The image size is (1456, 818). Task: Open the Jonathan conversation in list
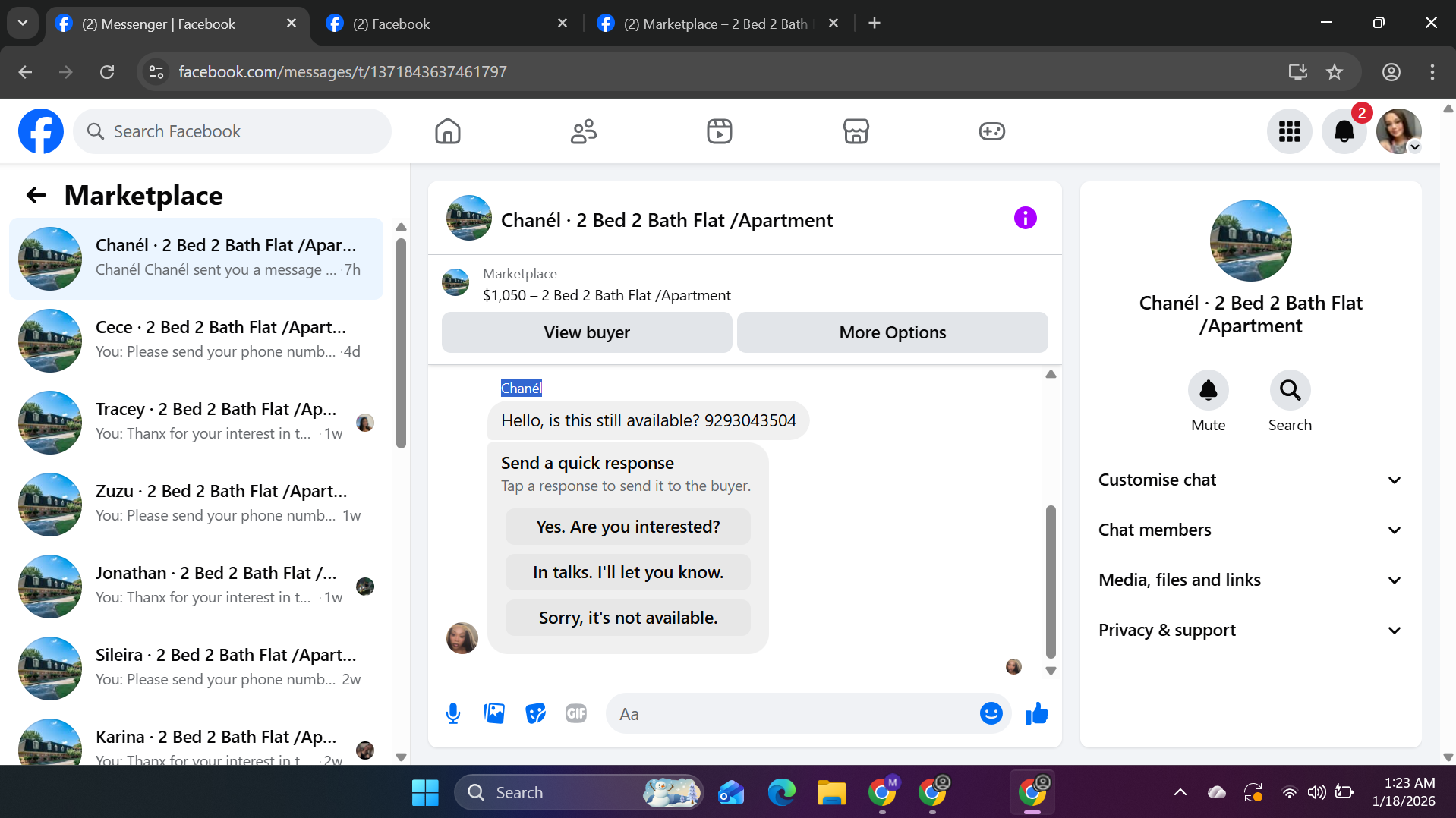tap(196, 587)
